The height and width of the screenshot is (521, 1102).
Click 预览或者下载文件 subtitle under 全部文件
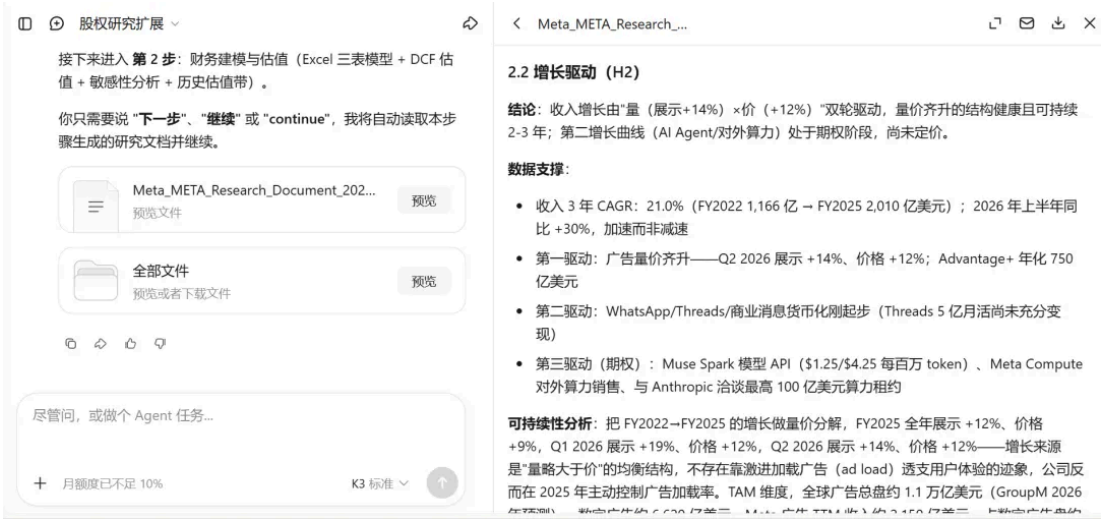tap(181, 293)
